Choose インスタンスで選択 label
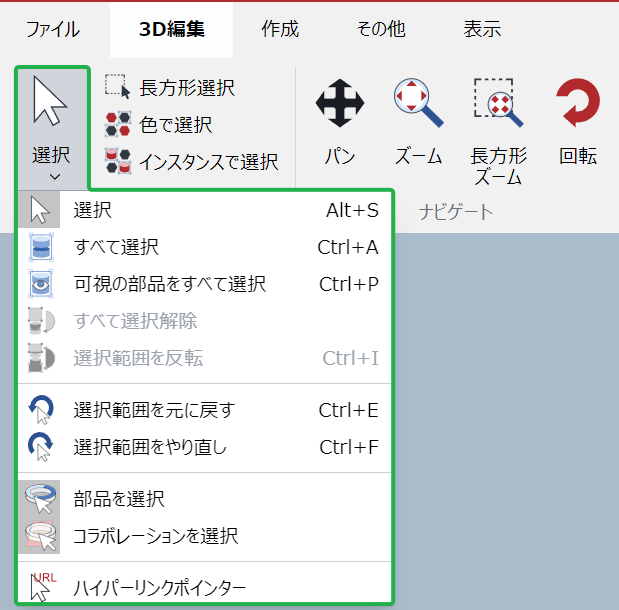This screenshot has height=610, width=619. pyautogui.click(x=209, y=162)
